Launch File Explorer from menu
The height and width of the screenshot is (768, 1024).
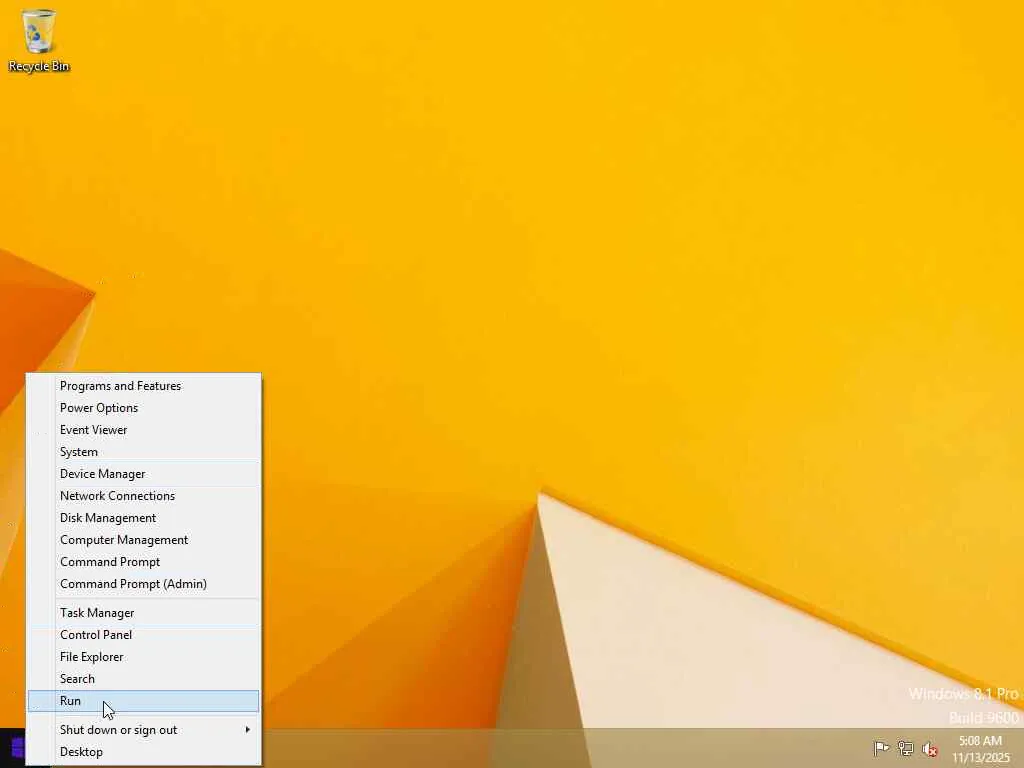[143, 657]
